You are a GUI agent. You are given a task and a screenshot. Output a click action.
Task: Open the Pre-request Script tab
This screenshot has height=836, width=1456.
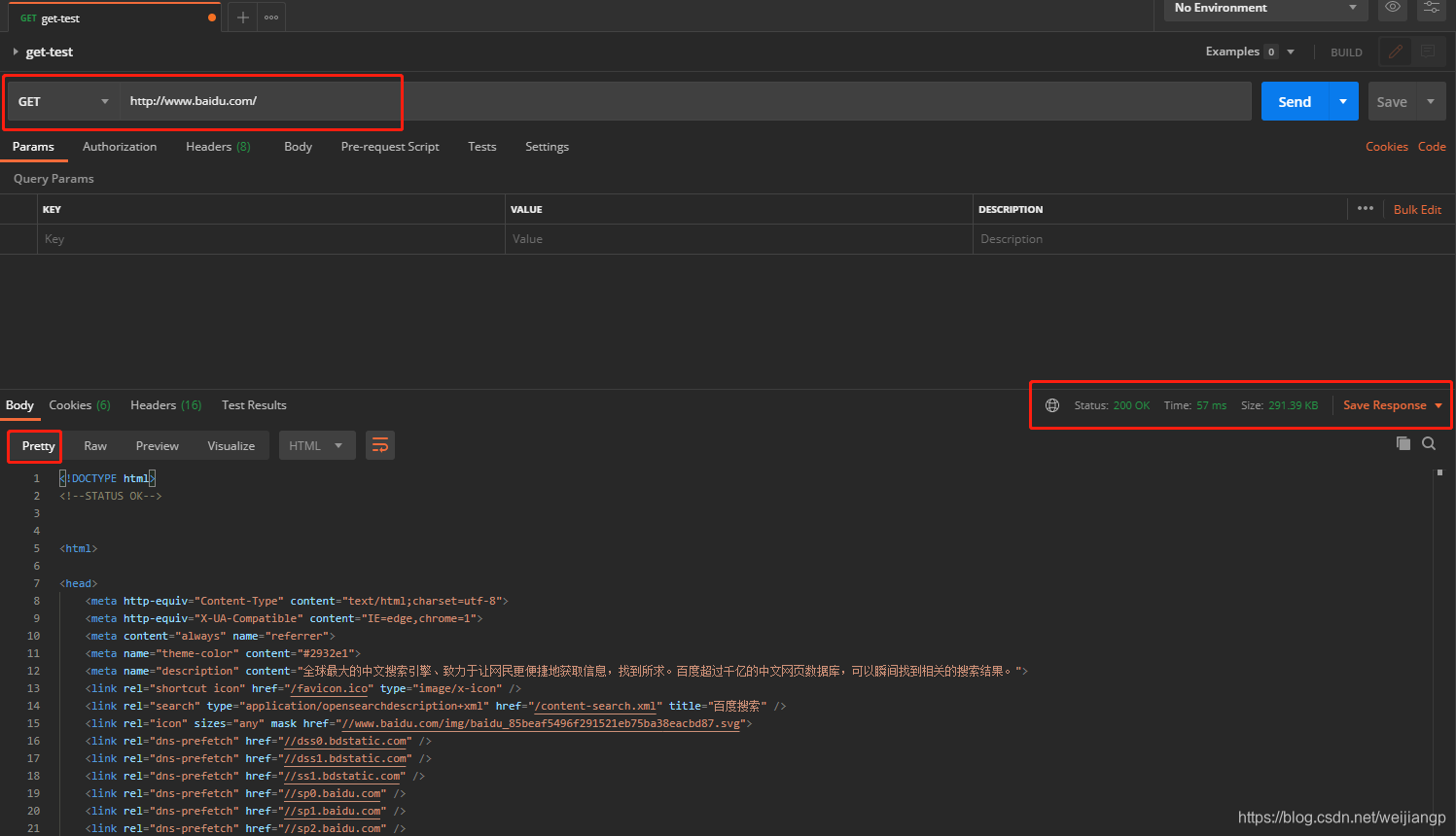pyautogui.click(x=390, y=147)
